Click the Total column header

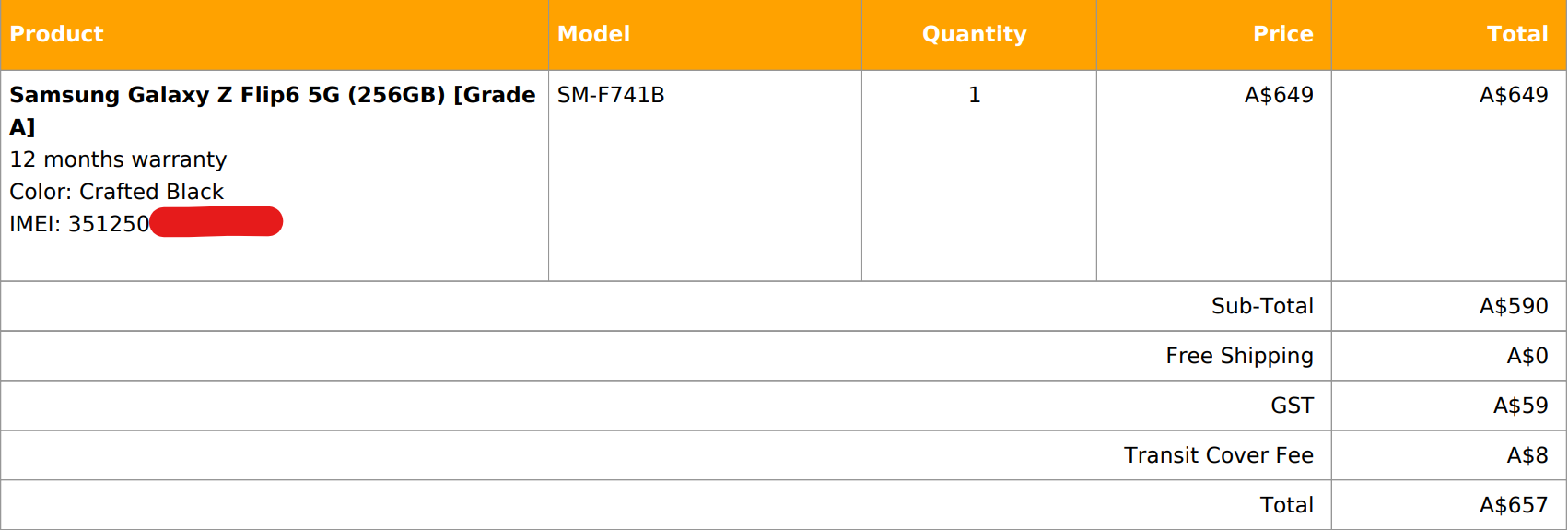(x=1517, y=34)
